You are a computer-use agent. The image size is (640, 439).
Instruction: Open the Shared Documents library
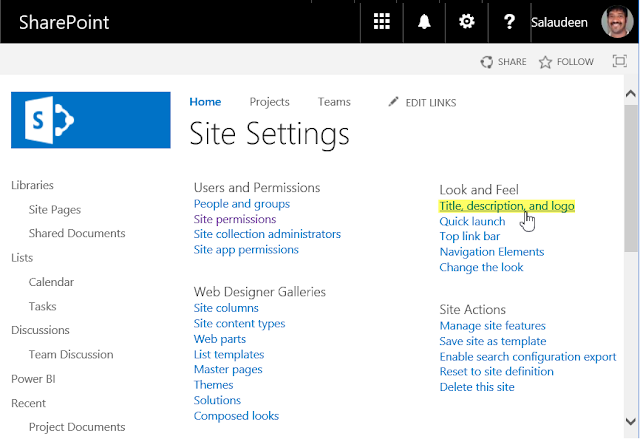point(77,233)
